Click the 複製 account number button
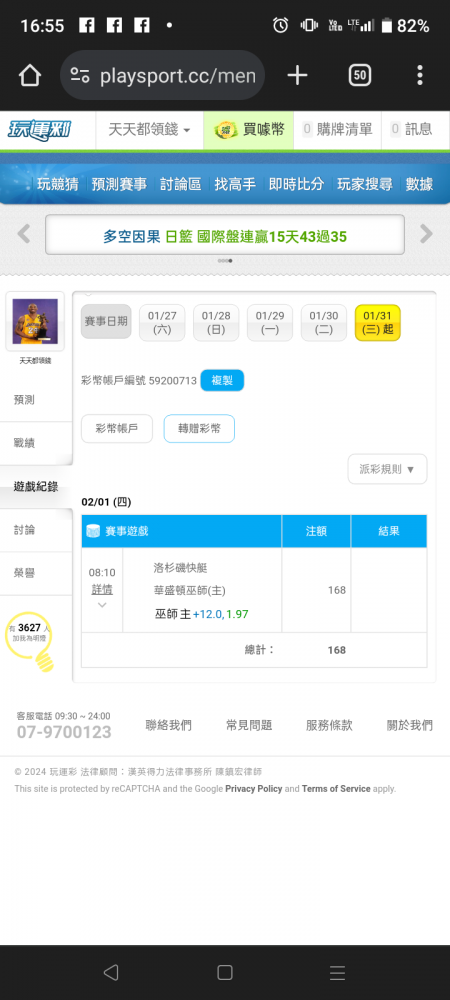Viewport: 450px width, 1000px height. (222, 381)
